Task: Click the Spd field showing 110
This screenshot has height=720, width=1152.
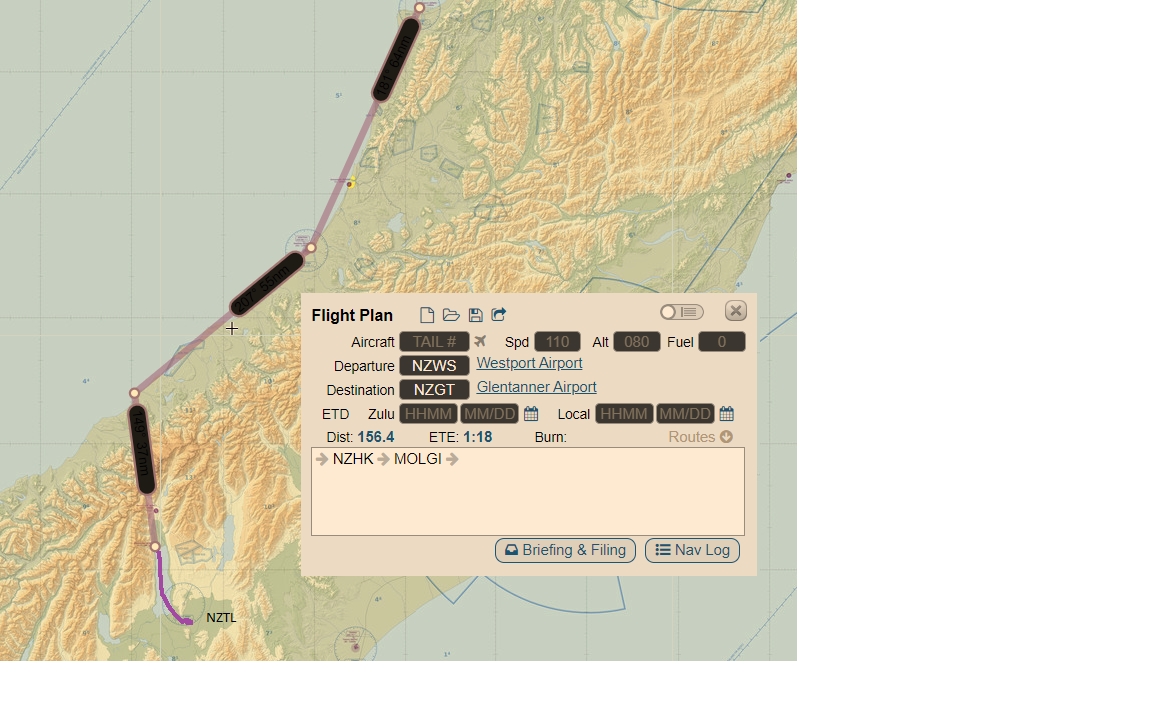Action: click(x=557, y=342)
